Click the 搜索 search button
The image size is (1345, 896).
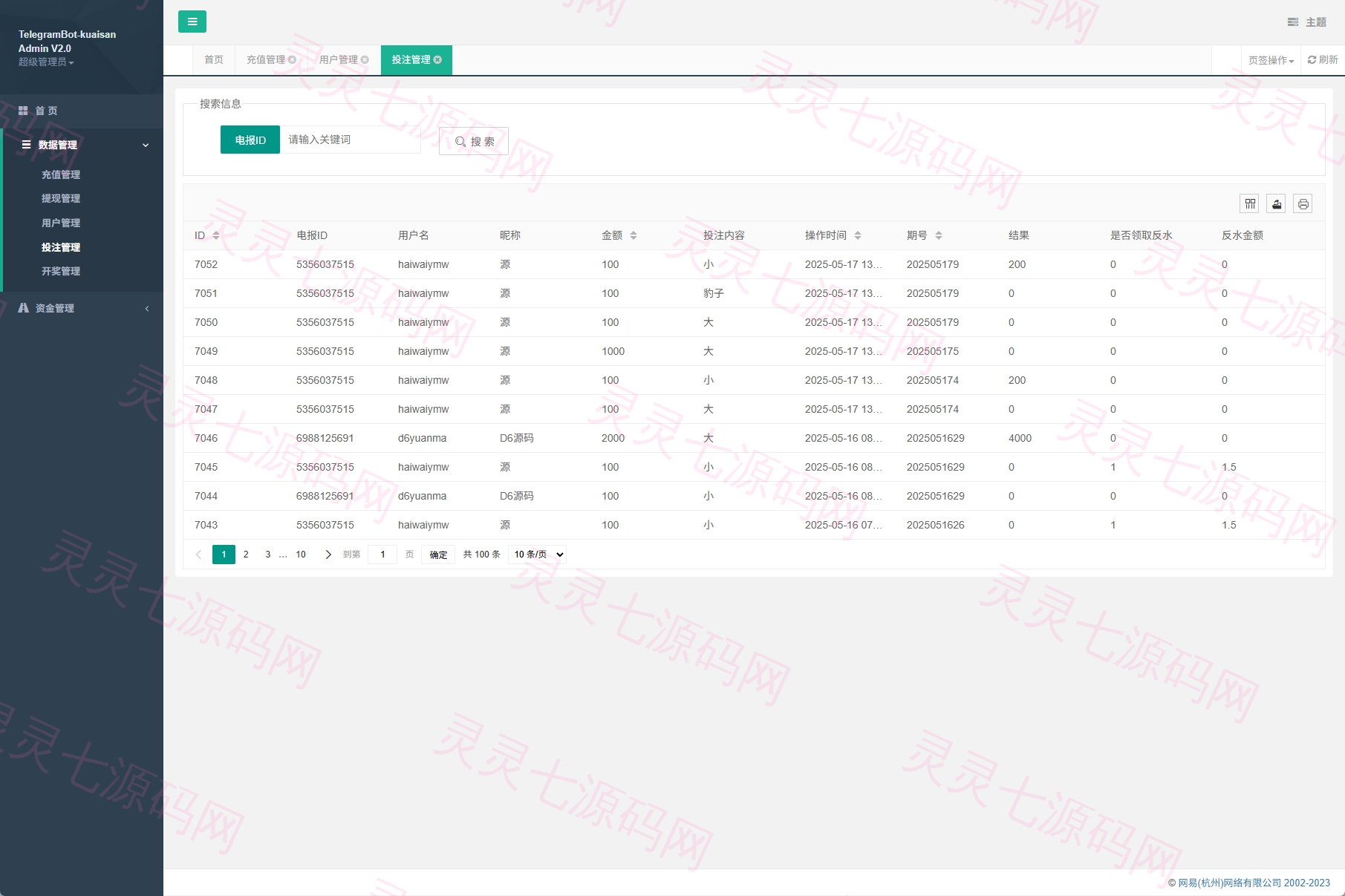[x=474, y=141]
